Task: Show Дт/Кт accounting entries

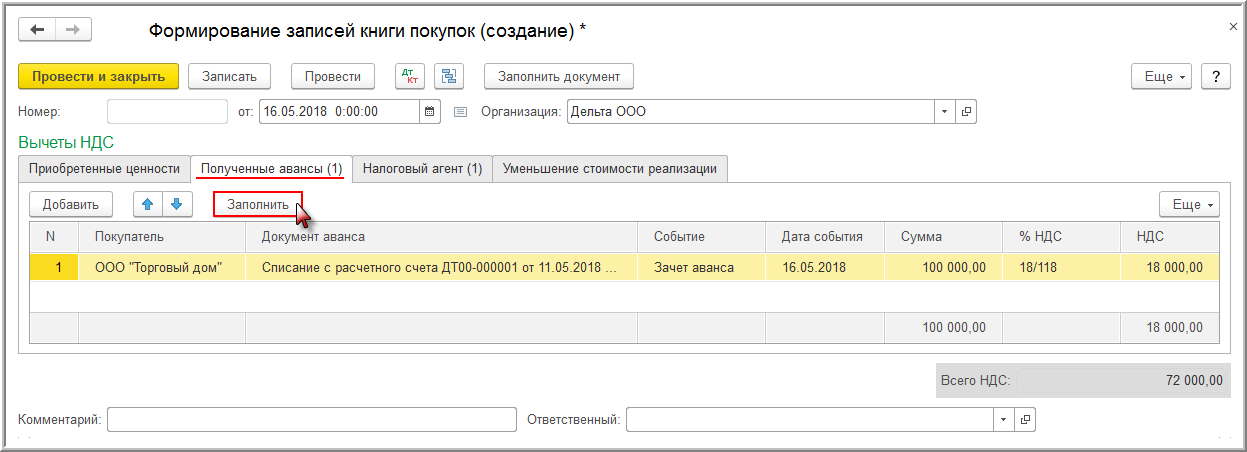Action: pos(409,76)
